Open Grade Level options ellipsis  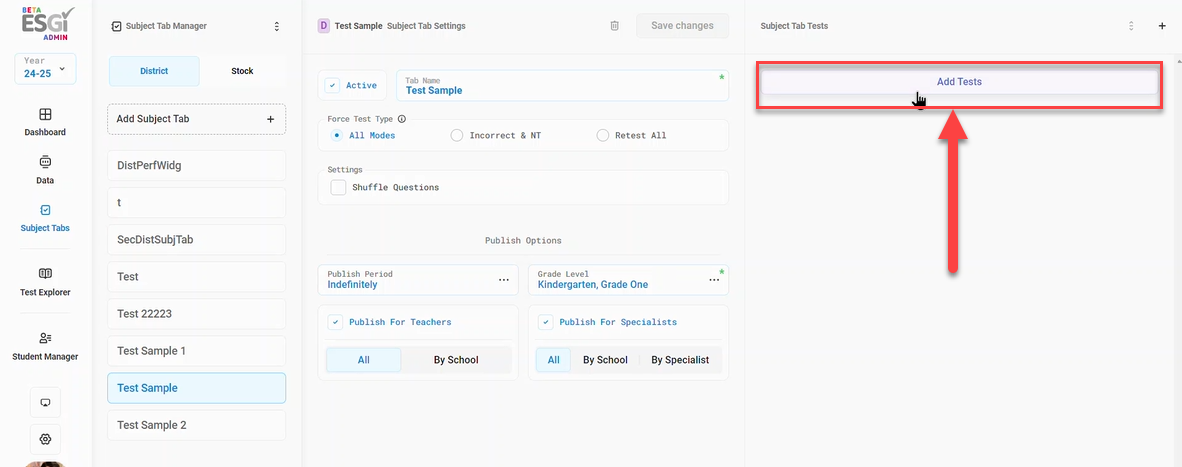point(714,279)
